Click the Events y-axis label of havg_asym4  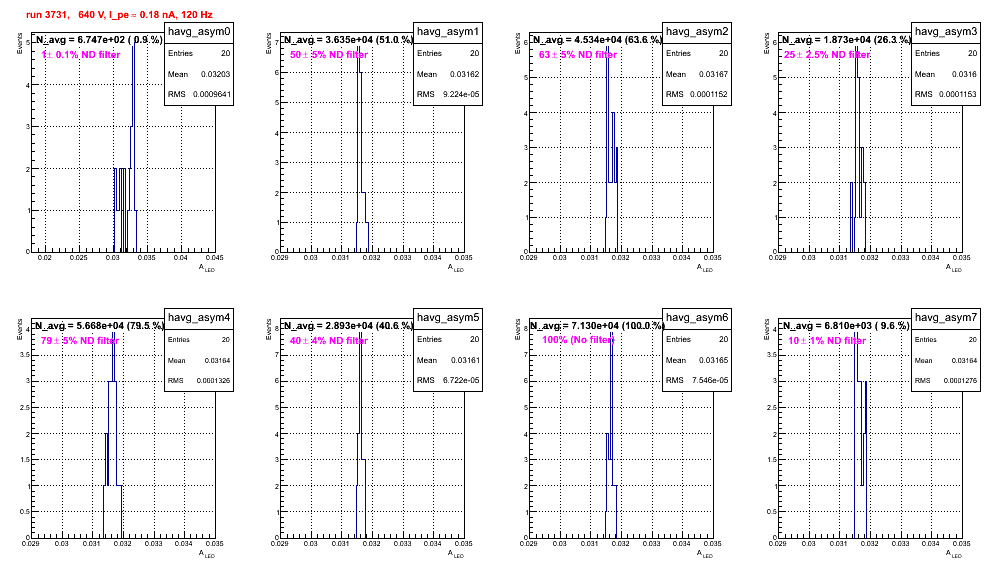coord(19,329)
